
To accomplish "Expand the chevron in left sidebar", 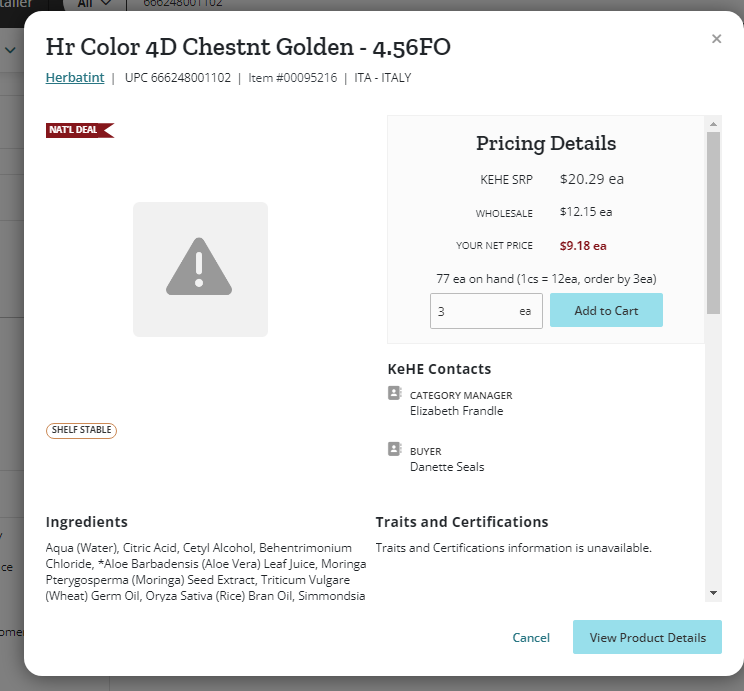I will click(x=10, y=50).
